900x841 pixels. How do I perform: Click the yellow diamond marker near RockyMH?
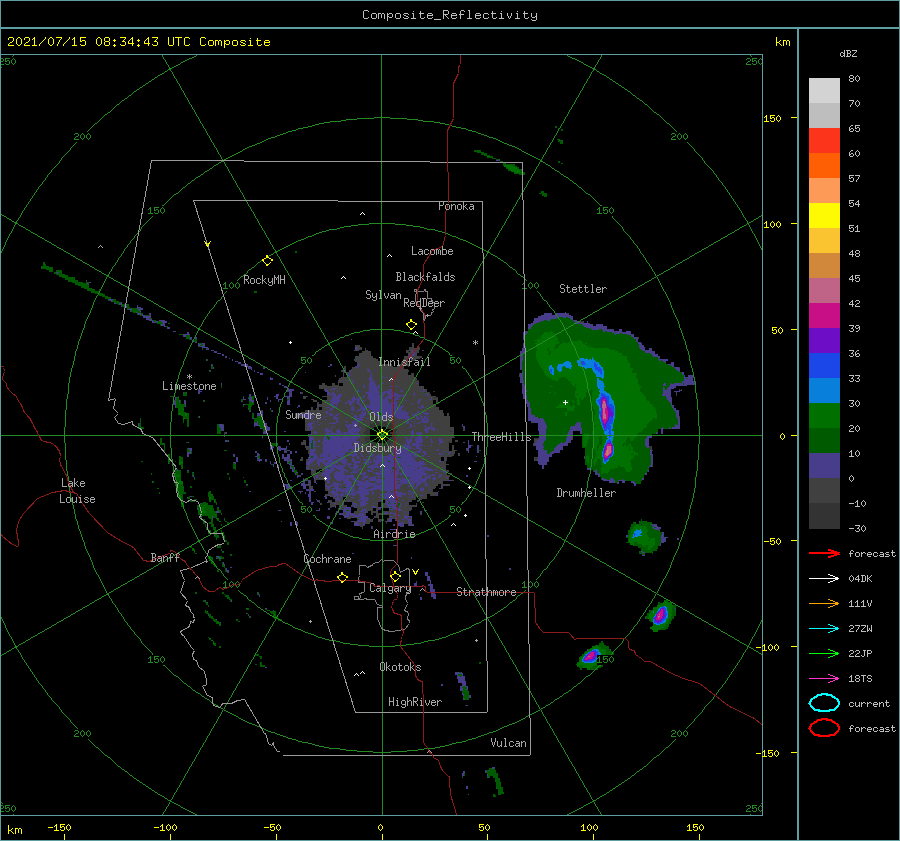click(267, 261)
